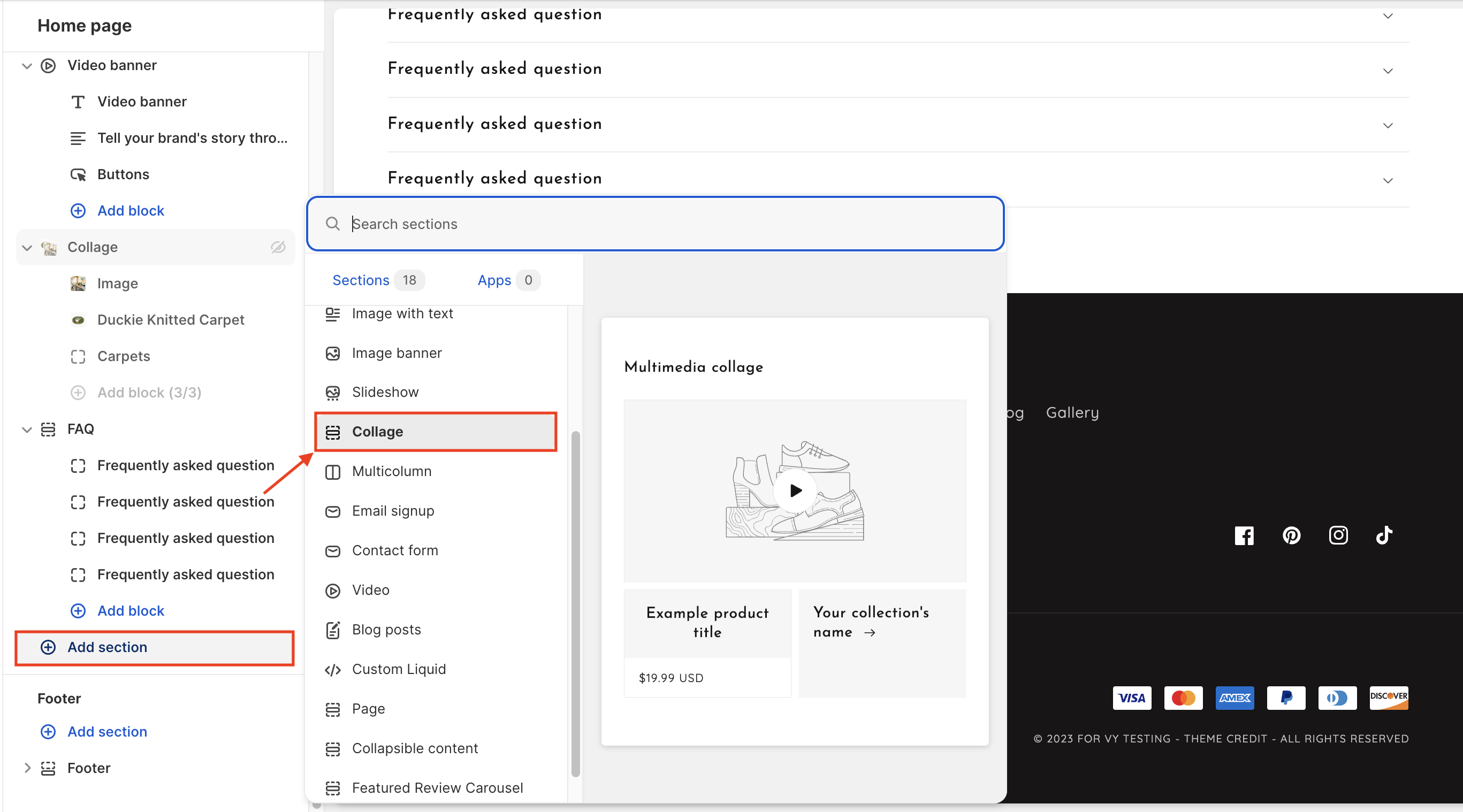
Task: Expand the Footer section in sidebar
Action: coord(27,768)
